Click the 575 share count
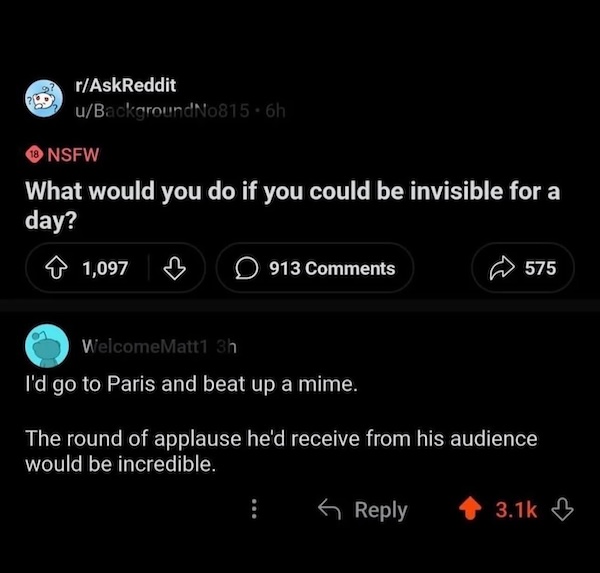 [x=540, y=268]
